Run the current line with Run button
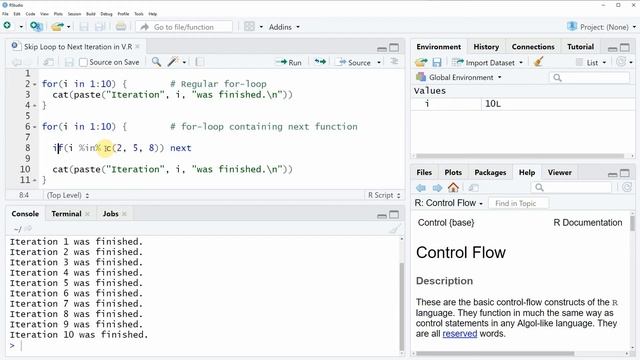 point(289,62)
